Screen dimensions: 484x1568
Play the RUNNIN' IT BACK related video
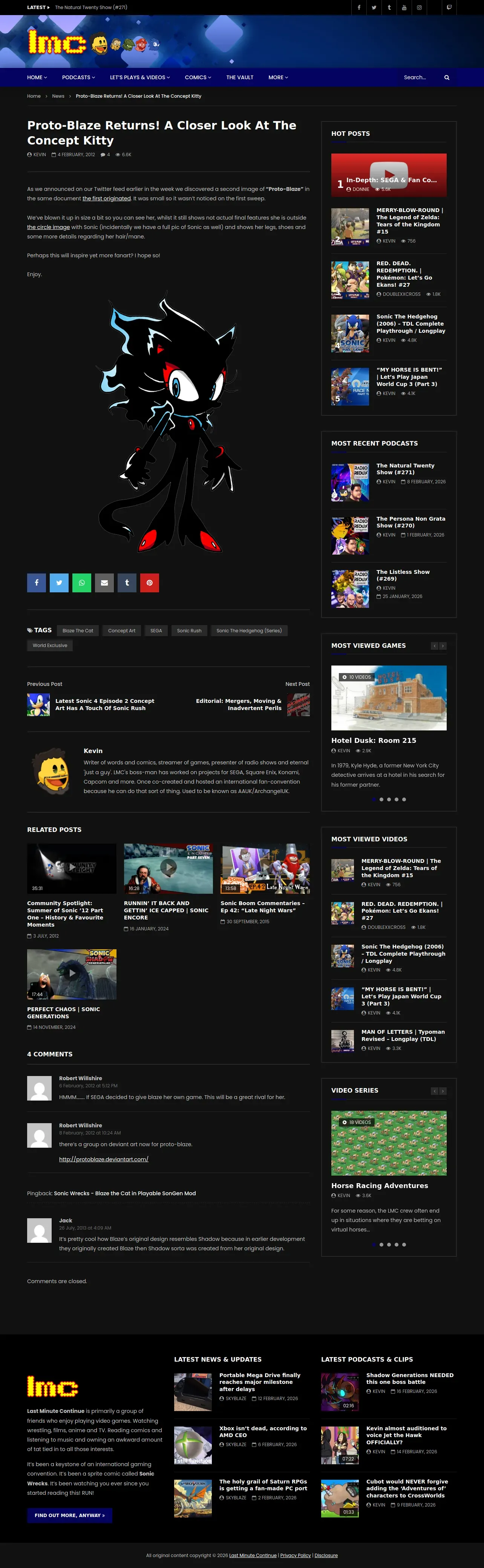pyautogui.click(x=168, y=868)
